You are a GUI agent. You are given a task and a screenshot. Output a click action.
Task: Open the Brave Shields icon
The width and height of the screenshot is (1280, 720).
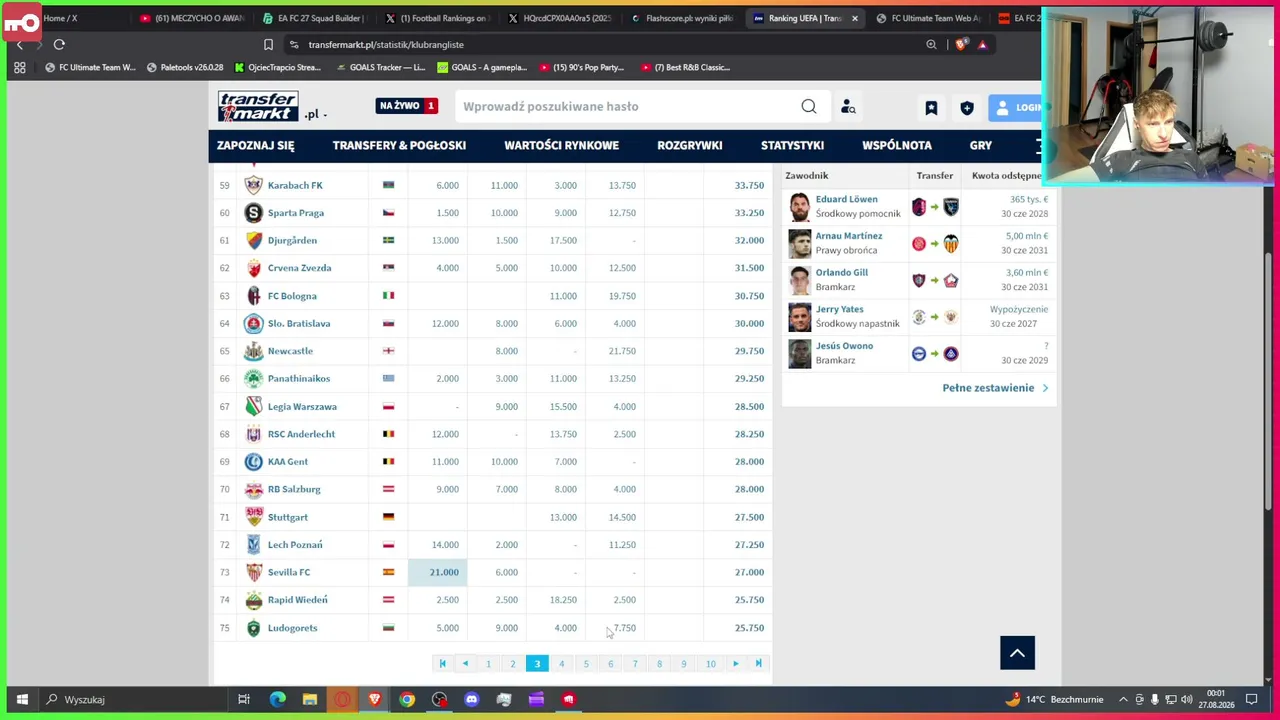962,44
